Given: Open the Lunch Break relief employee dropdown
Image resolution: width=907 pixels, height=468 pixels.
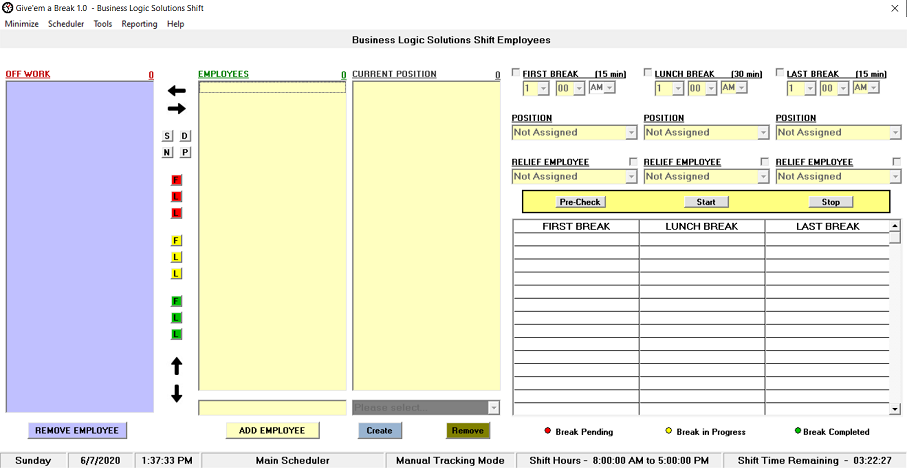Looking at the screenshot, I should pos(763,176).
